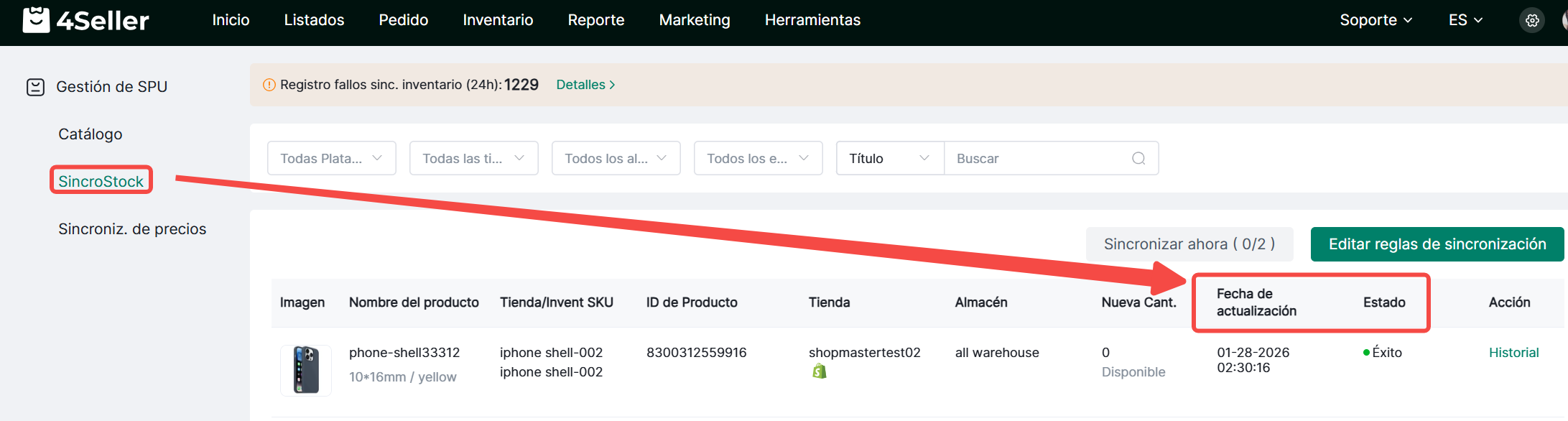View sync failure Detalles link
The height and width of the screenshot is (421, 1568).
click(x=585, y=85)
